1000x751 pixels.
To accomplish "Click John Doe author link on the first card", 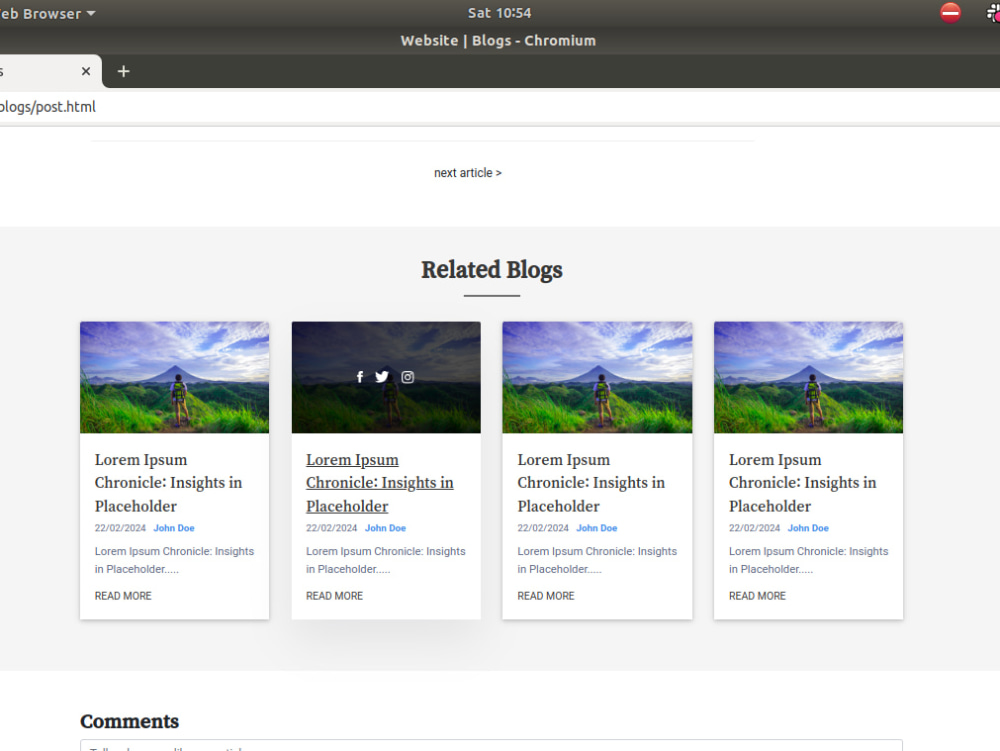I will coord(174,528).
